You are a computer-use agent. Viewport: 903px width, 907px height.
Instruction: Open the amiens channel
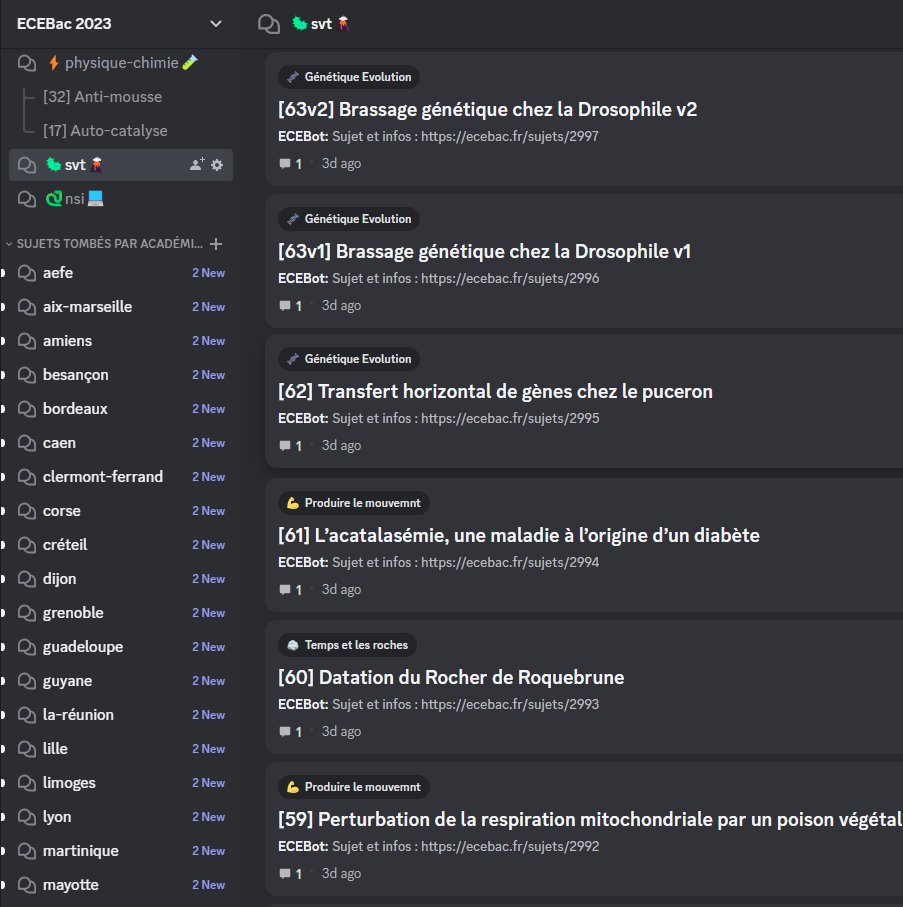point(121,341)
